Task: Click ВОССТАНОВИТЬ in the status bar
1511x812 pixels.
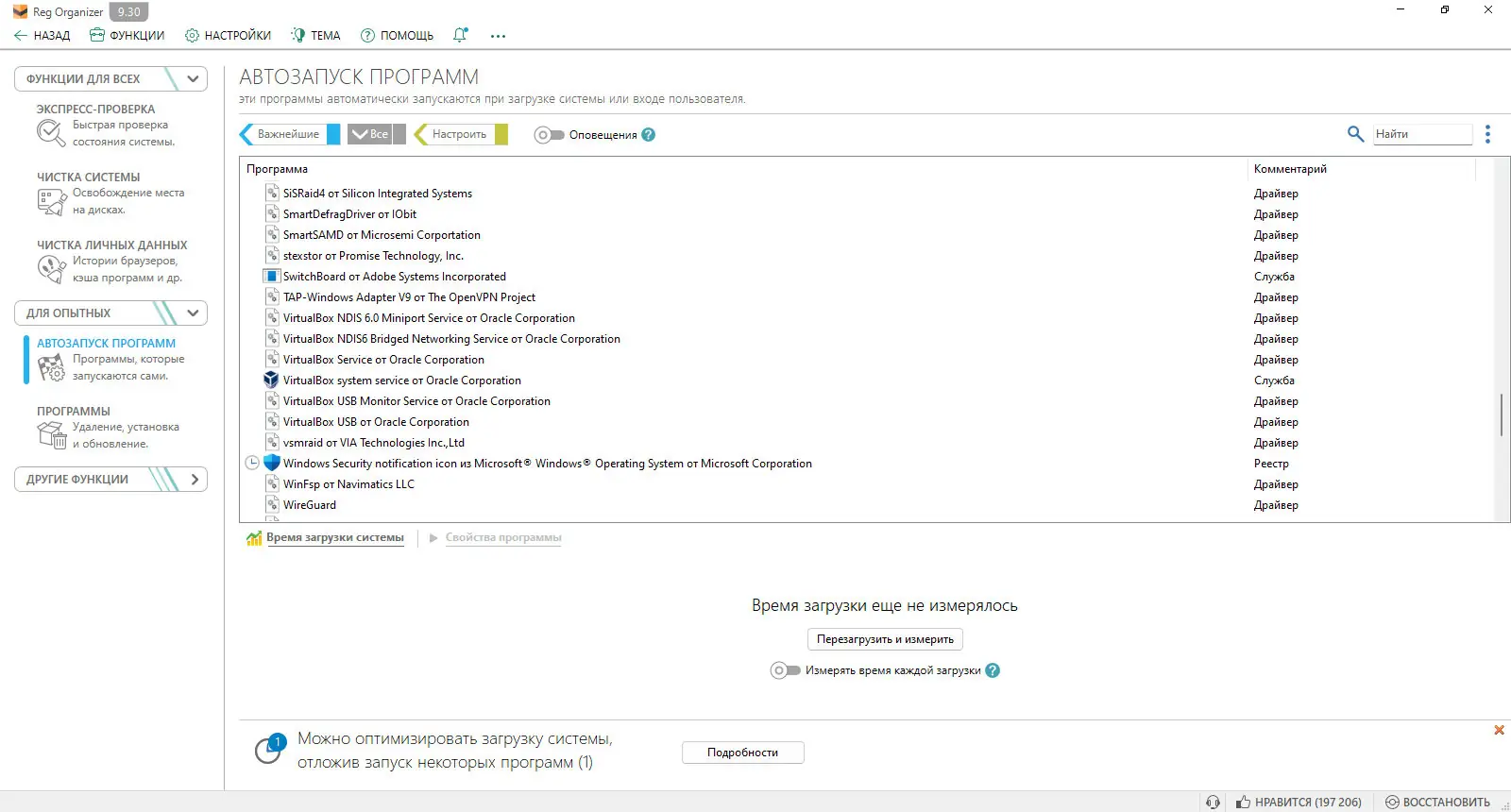Action: 1438,802
